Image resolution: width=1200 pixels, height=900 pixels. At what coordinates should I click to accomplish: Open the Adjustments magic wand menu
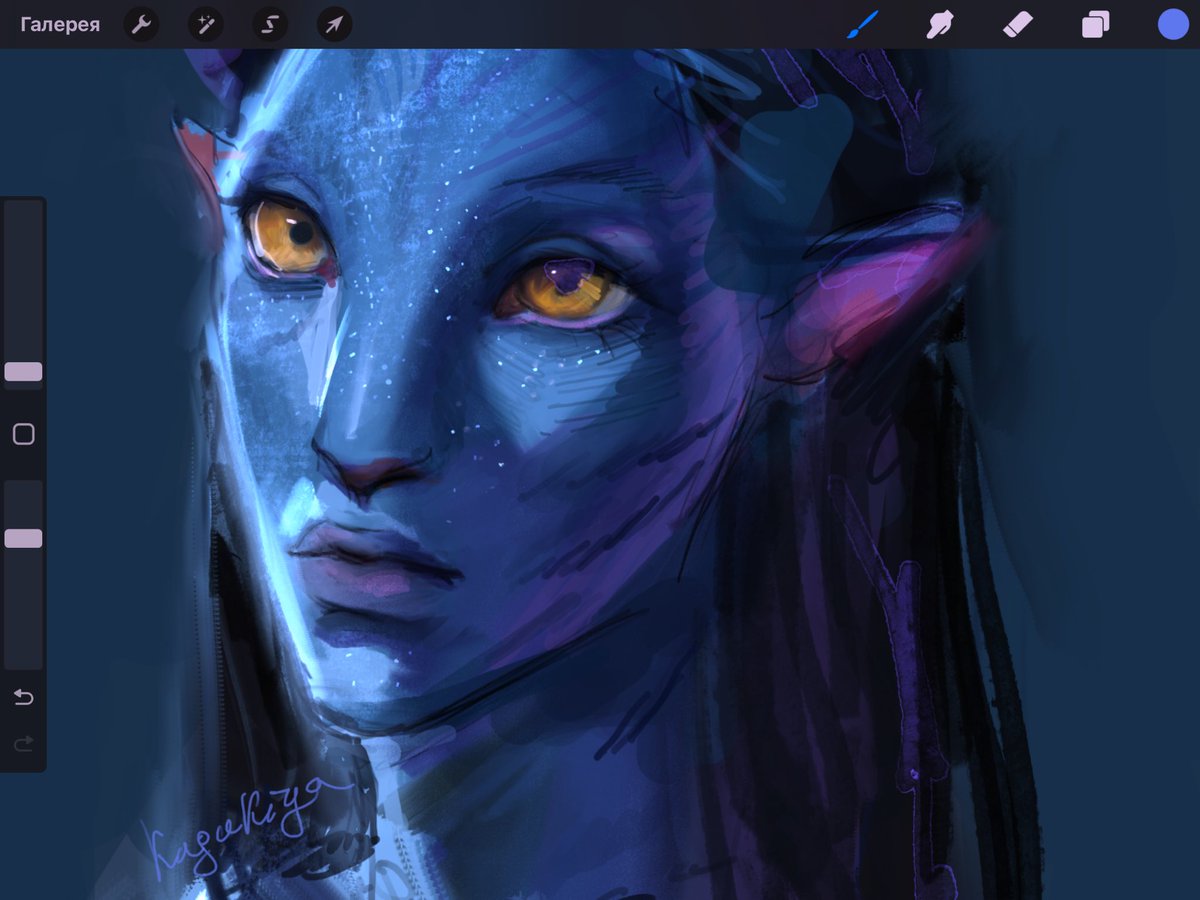tap(205, 25)
